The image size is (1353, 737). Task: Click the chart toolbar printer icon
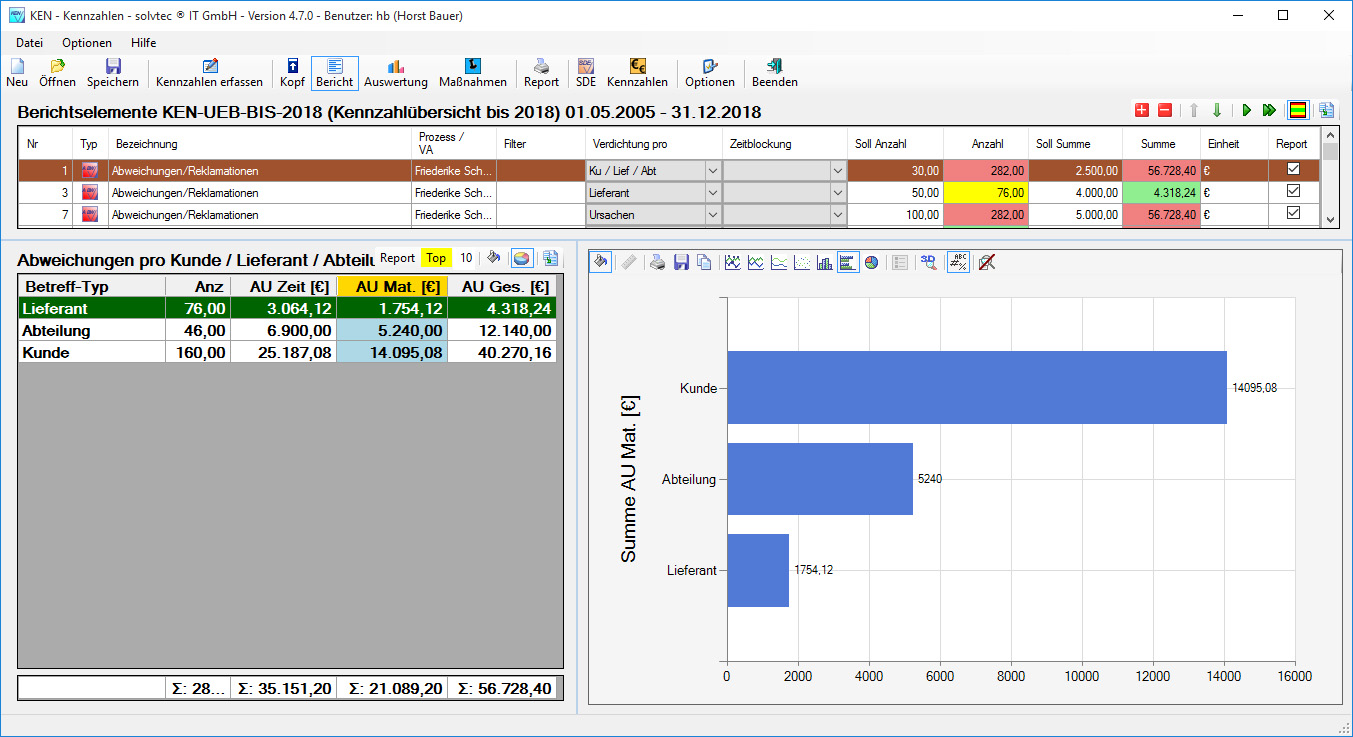[x=657, y=262]
